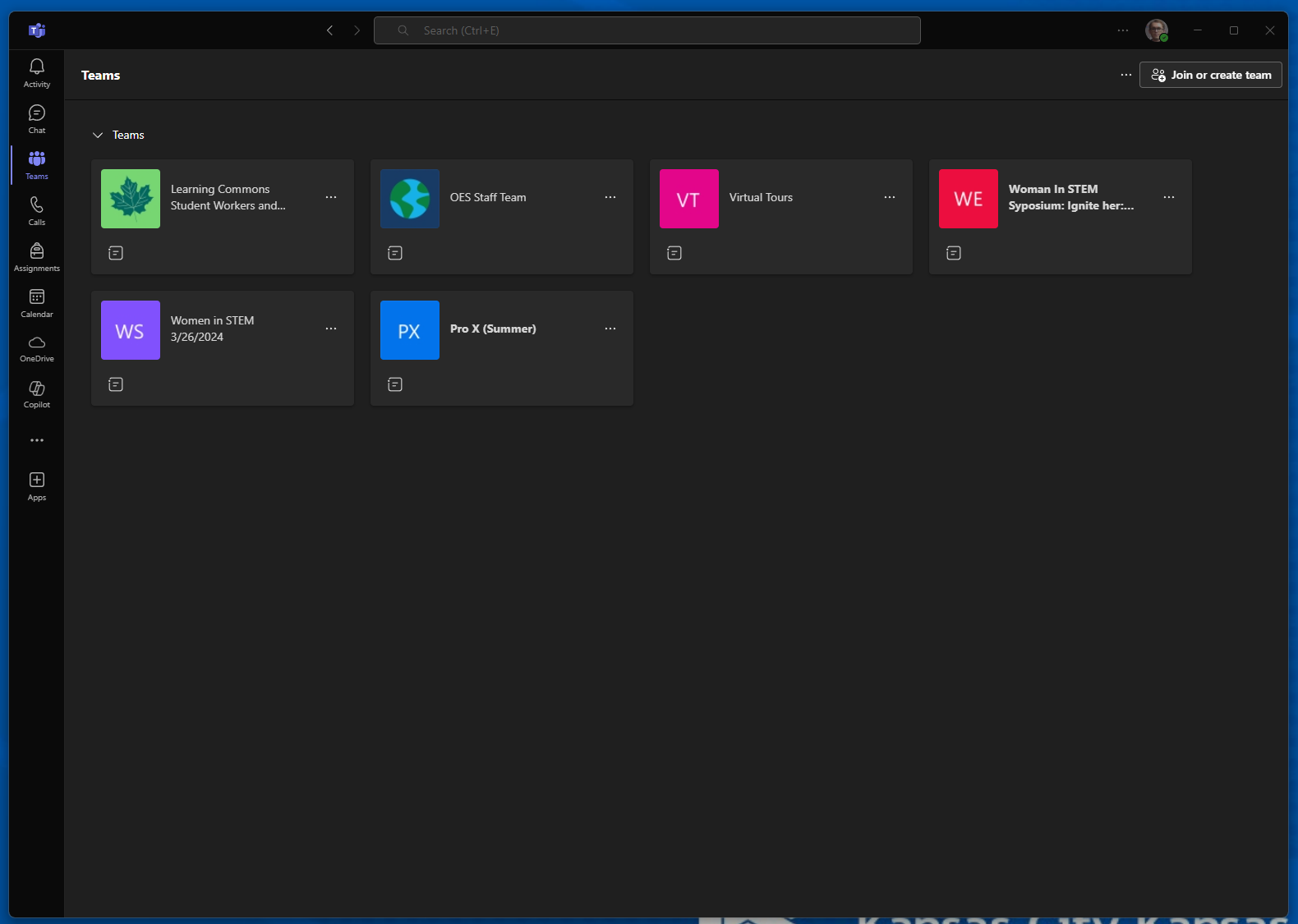Show more apps via sidebar ellipsis

37,440
